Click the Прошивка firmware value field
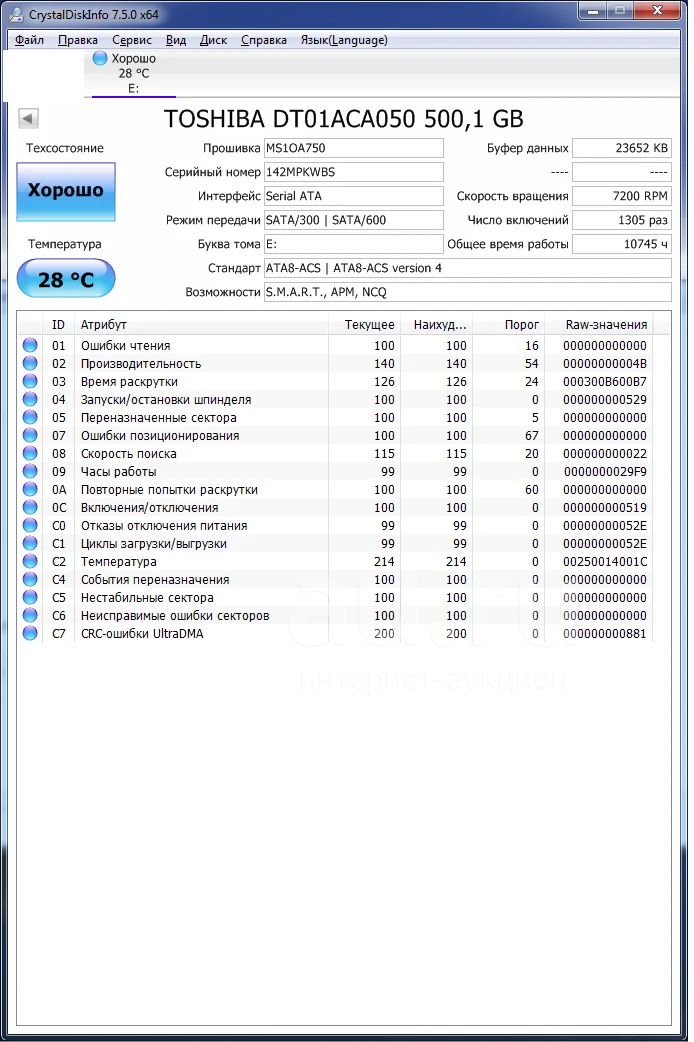This screenshot has width=694, height=1042. click(x=353, y=148)
